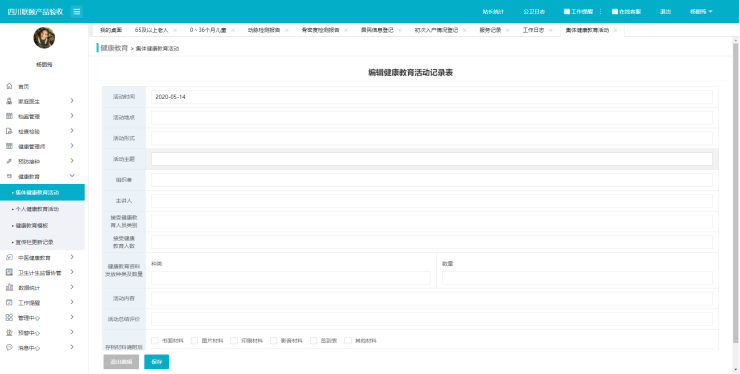Click the 健康教育 sidebar icon

(9, 176)
